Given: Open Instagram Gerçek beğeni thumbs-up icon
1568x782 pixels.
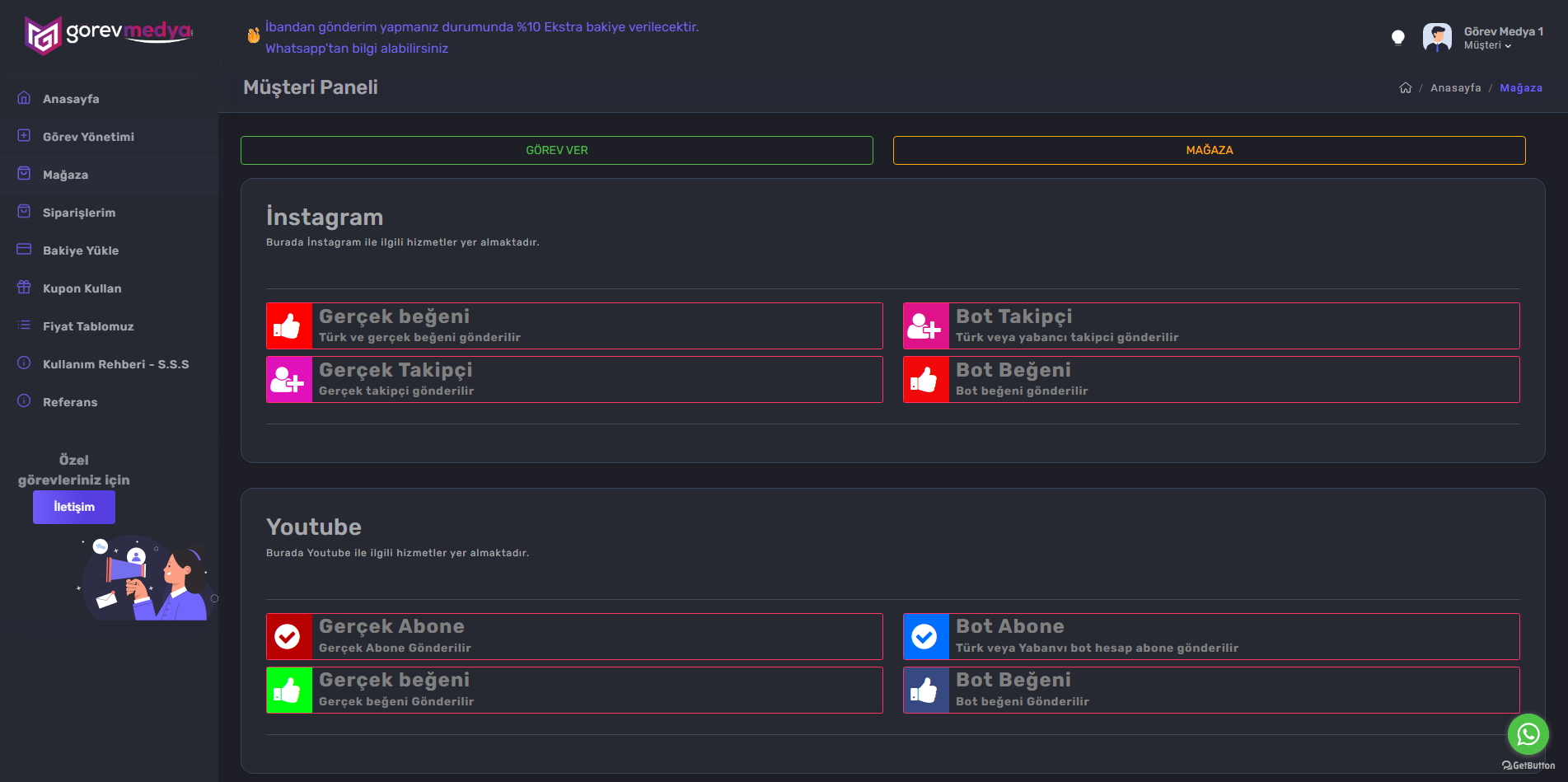Looking at the screenshot, I should tap(289, 326).
